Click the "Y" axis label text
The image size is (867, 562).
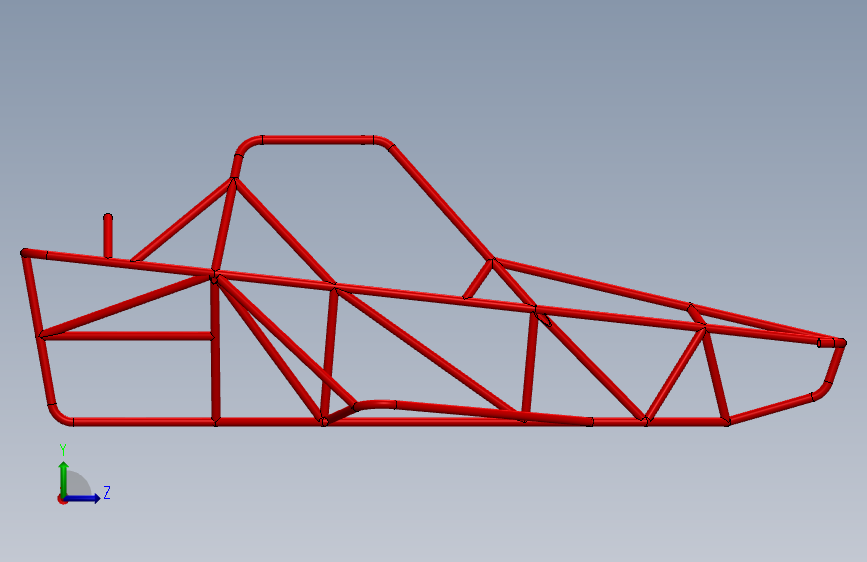click(63, 449)
